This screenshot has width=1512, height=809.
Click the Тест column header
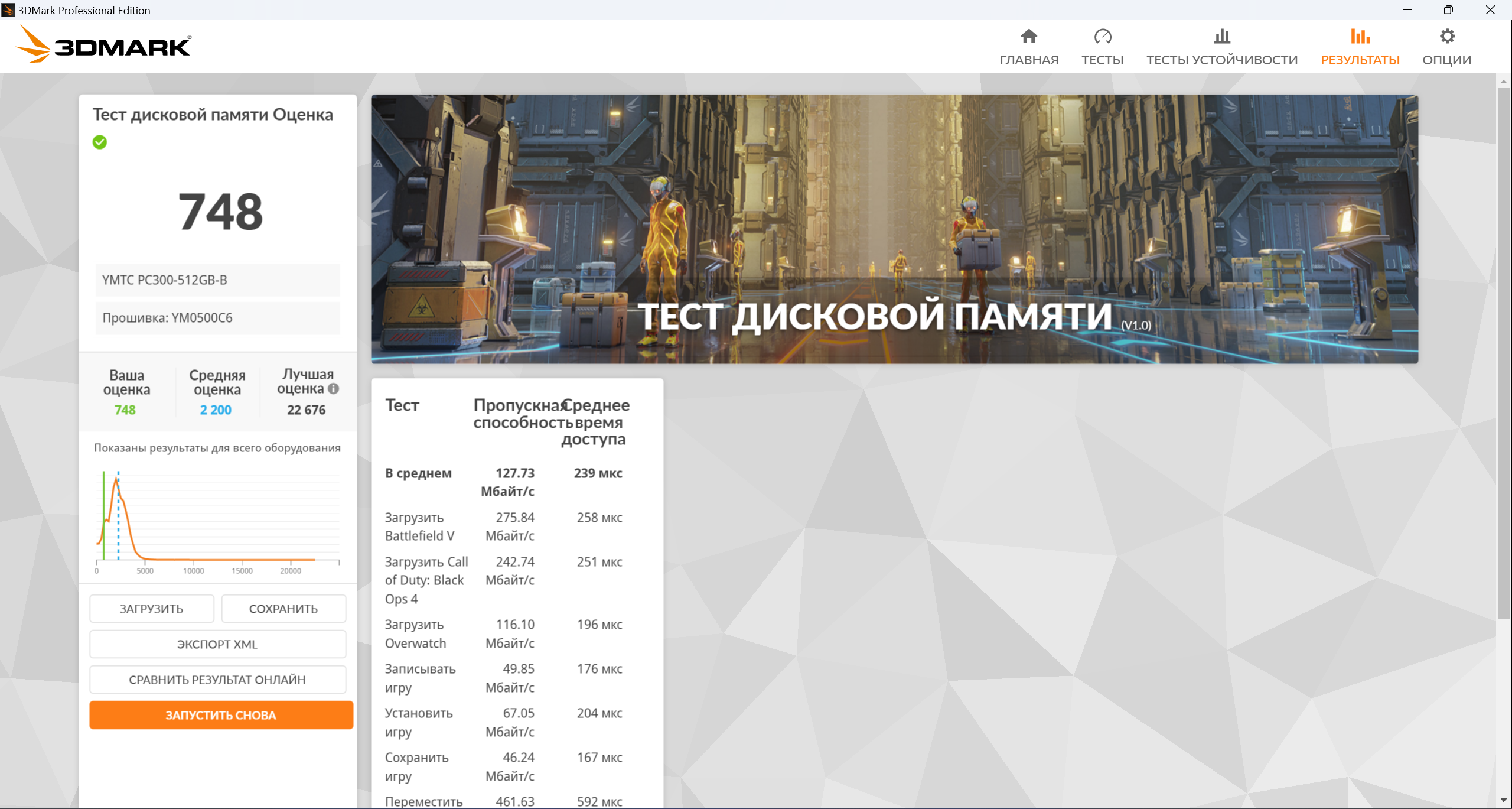tap(402, 405)
